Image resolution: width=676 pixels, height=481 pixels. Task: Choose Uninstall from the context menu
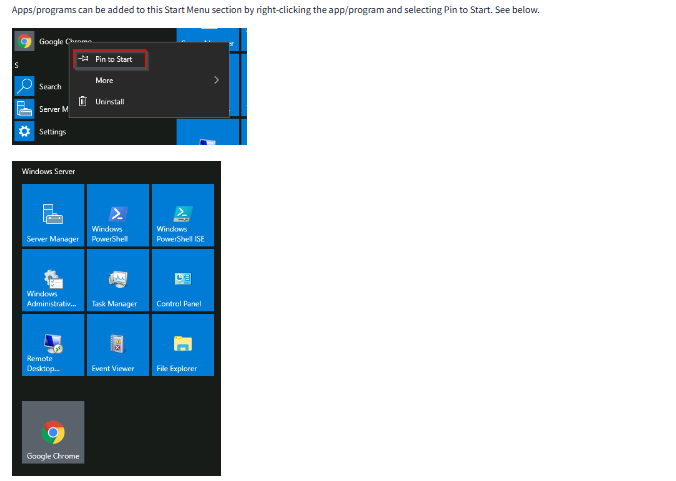point(109,102)
